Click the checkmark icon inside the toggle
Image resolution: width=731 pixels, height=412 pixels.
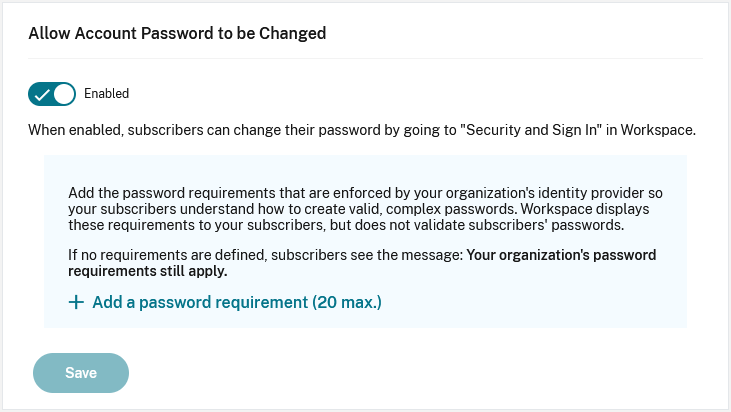[x=42, y=94]
